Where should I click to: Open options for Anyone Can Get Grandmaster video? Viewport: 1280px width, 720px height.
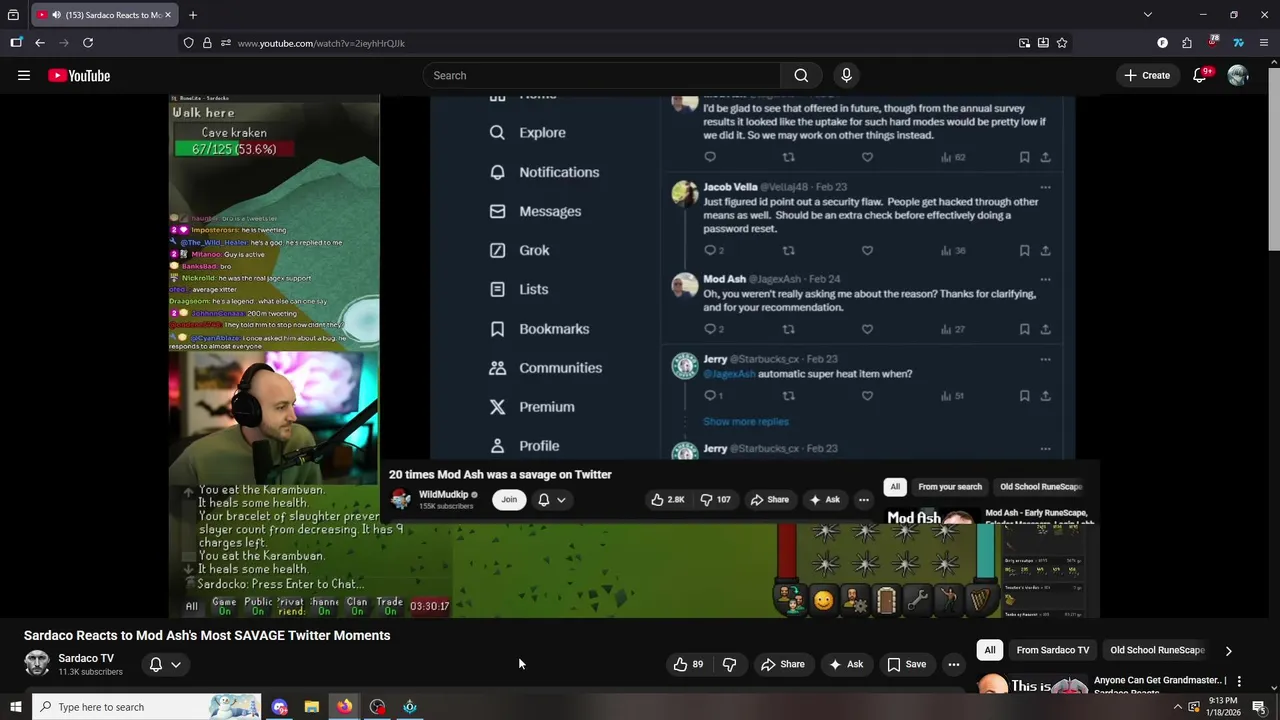click(1239, 681)
